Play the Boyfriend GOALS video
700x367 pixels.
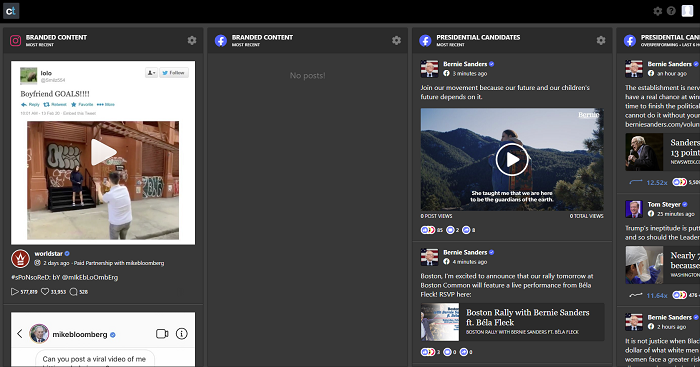coord(103,152)
